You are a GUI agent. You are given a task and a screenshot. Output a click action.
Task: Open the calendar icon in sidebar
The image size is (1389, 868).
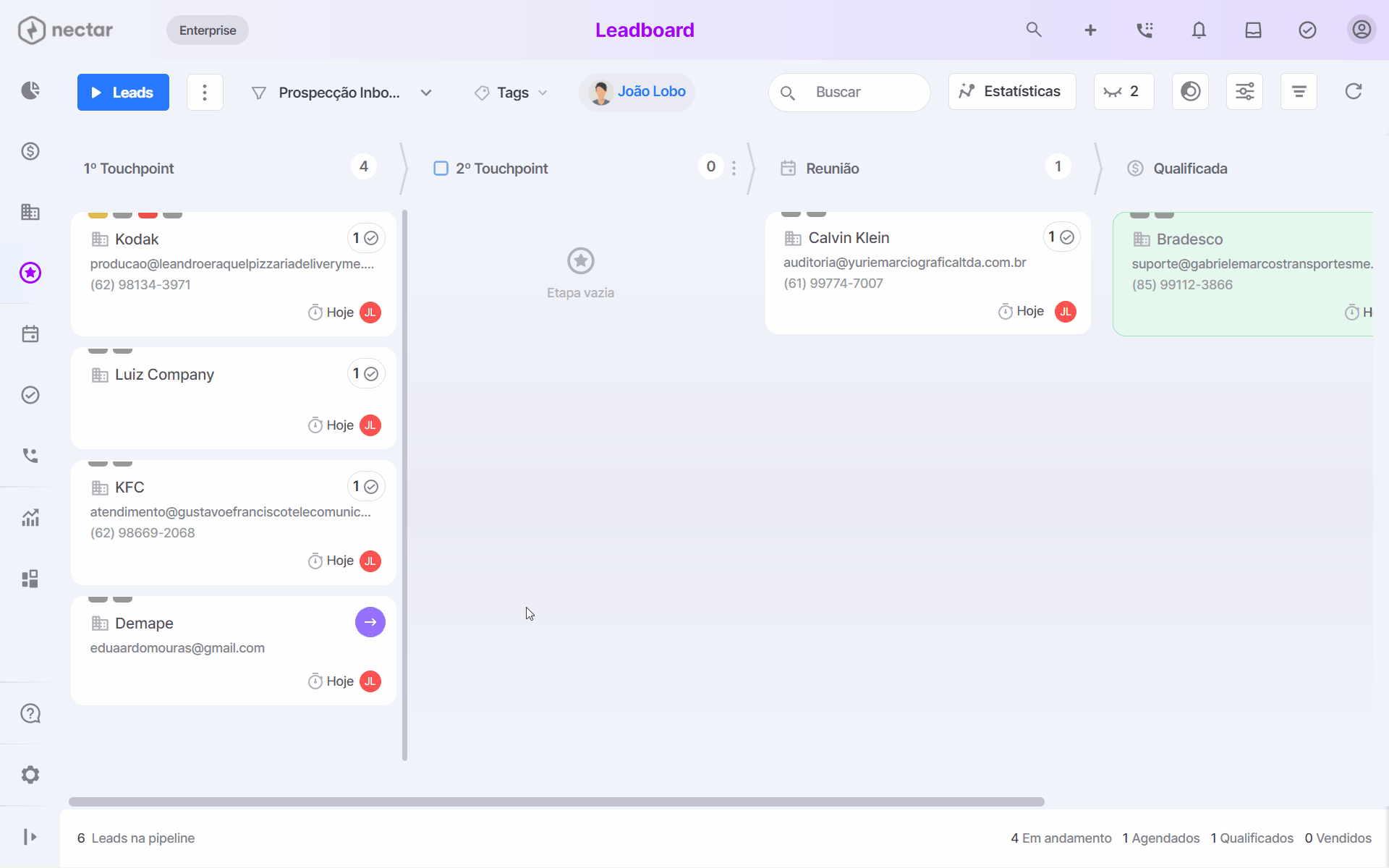coord(30,334)
